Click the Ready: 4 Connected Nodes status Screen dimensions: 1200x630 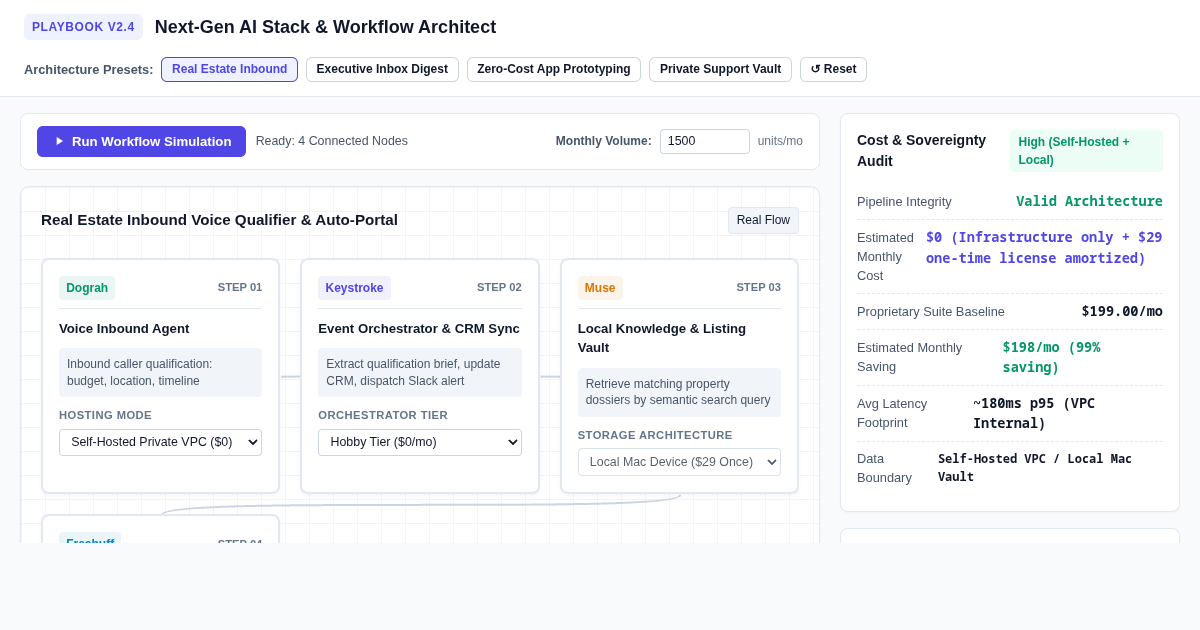332,141
